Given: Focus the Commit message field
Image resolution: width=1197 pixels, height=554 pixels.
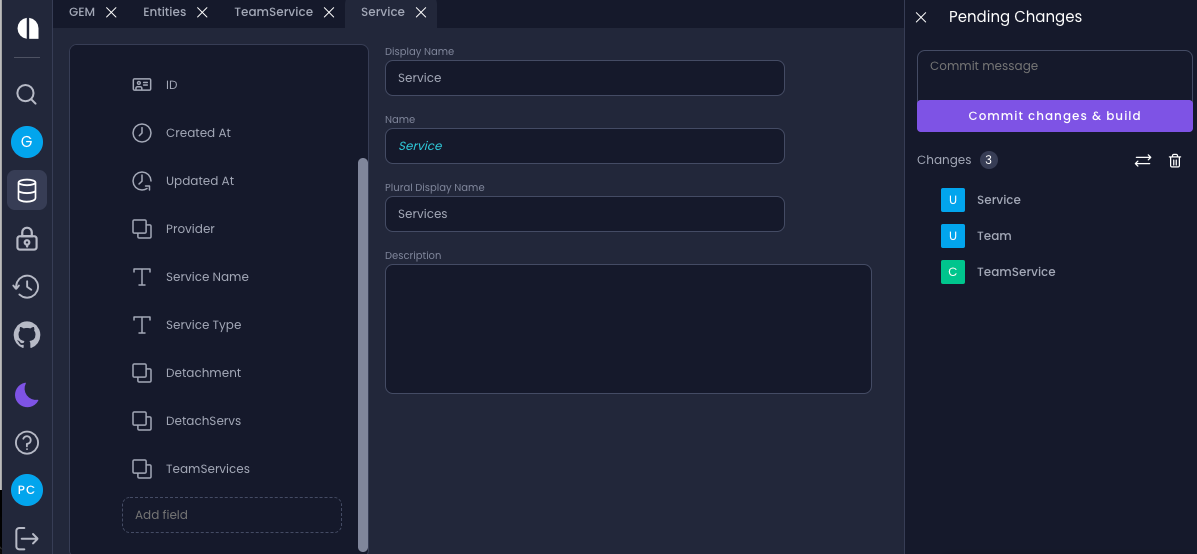Looking at the screenshot, I should coord(1054,75).
